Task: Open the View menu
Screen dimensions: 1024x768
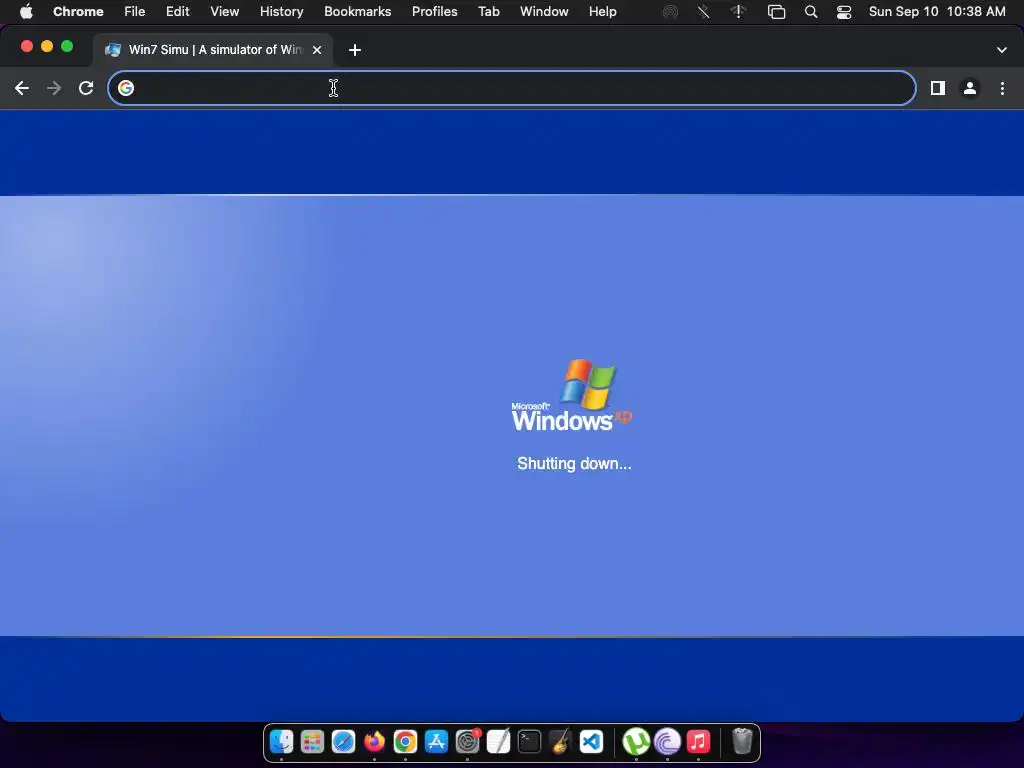Action: (x=225, y=12)
